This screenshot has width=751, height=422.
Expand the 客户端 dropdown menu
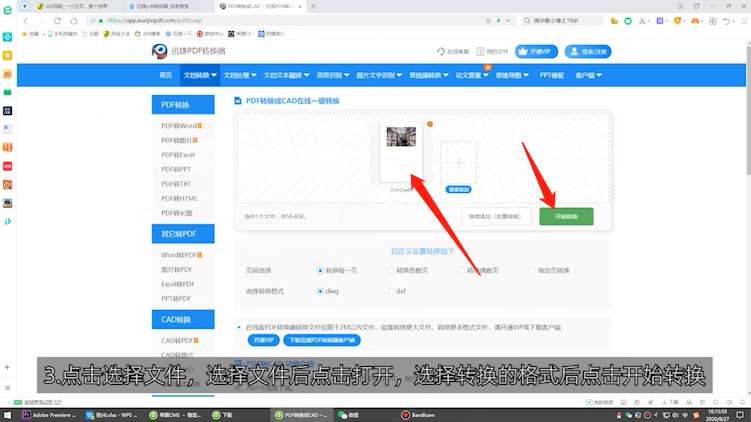click(x=588, y=75)
